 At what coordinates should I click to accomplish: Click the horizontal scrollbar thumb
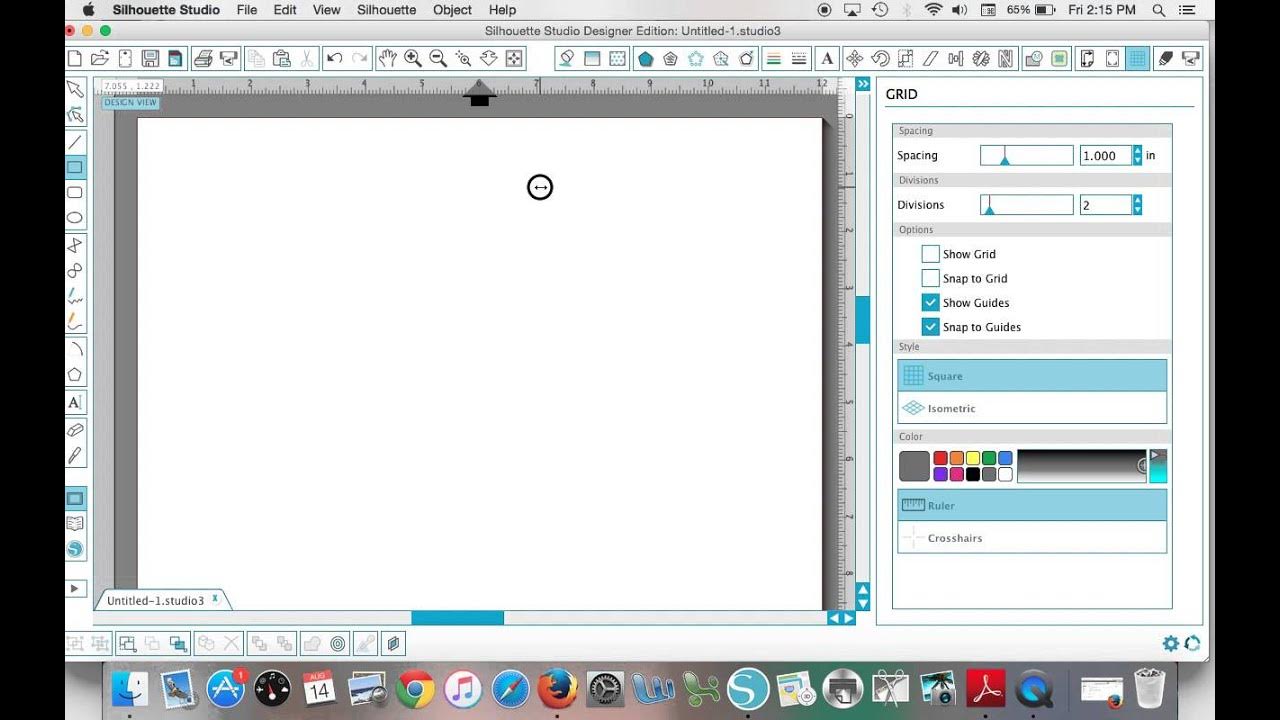pos(457,618)
